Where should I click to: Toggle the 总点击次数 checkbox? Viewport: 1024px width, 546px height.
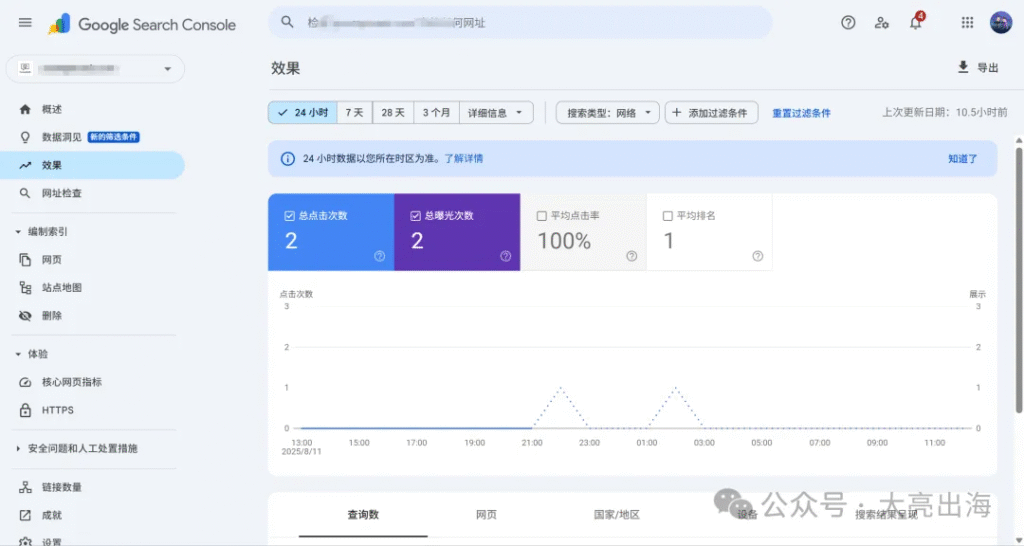290,215
